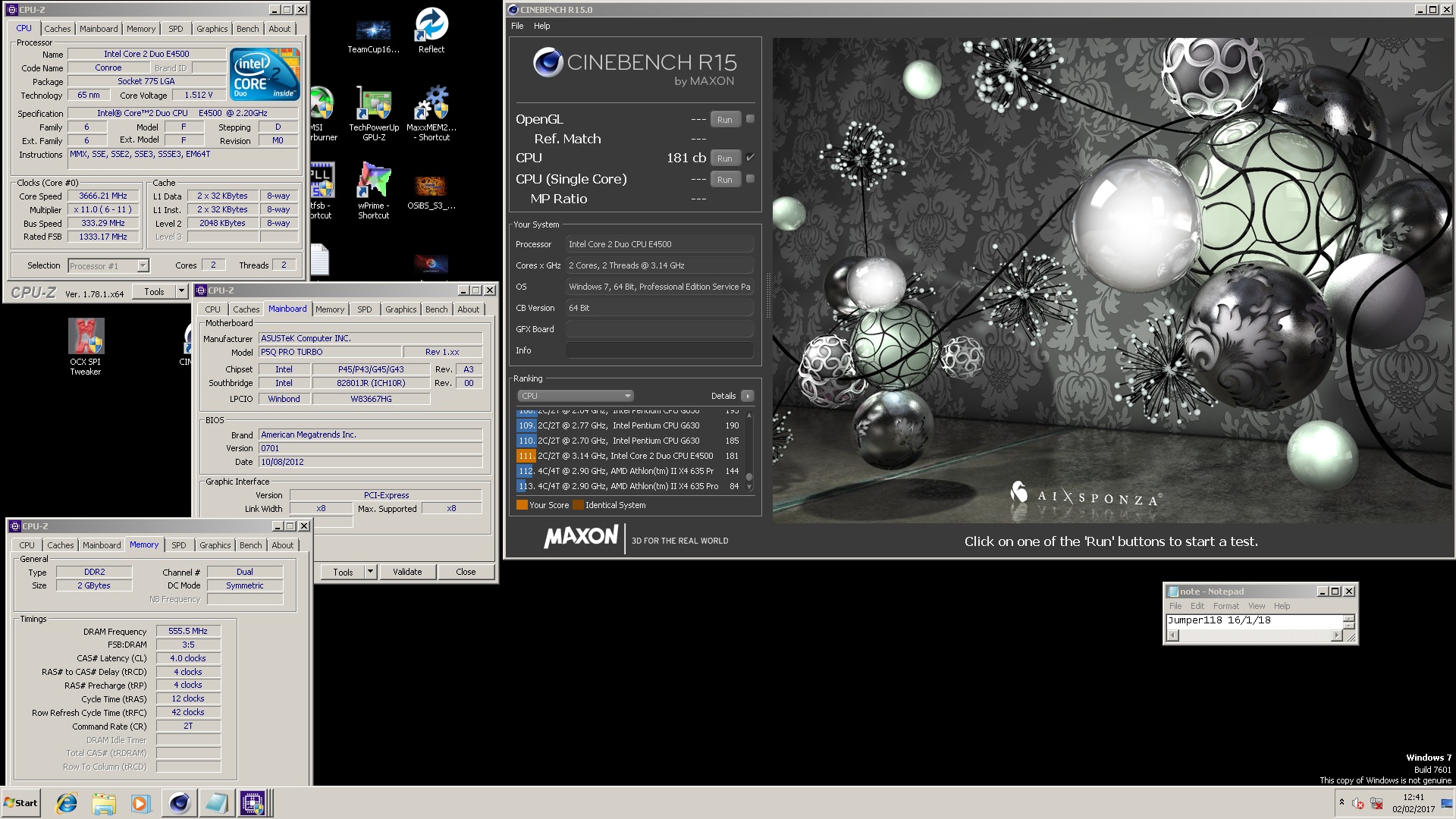
Task: Expand ranking Details arrow button
Action: coord(748,396)
